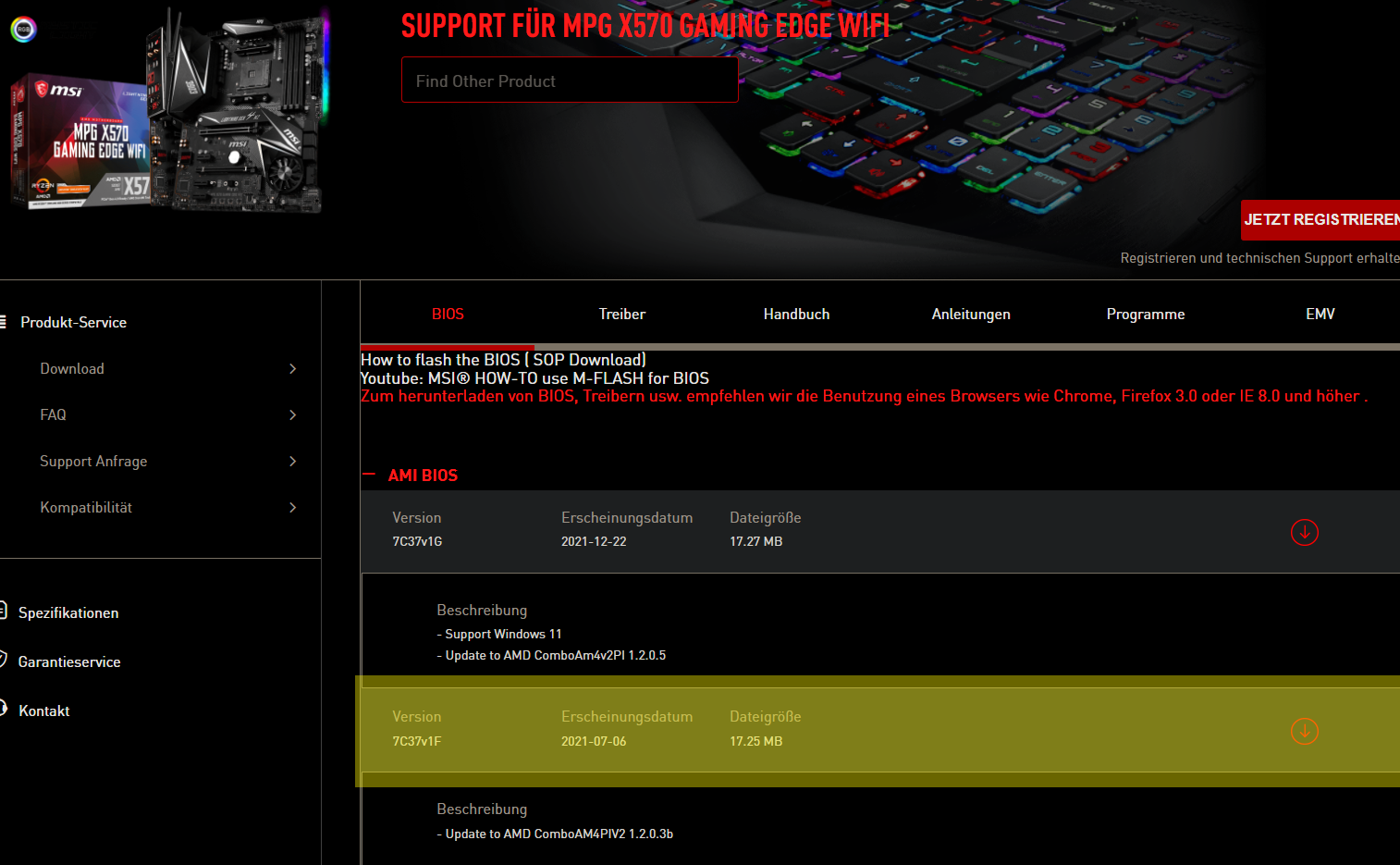The width and height of the screenshot is (1400, 865).
Task: Click the ComboAM4PIV2 1.2.0.3b description line
Action: tap(555, 834)
